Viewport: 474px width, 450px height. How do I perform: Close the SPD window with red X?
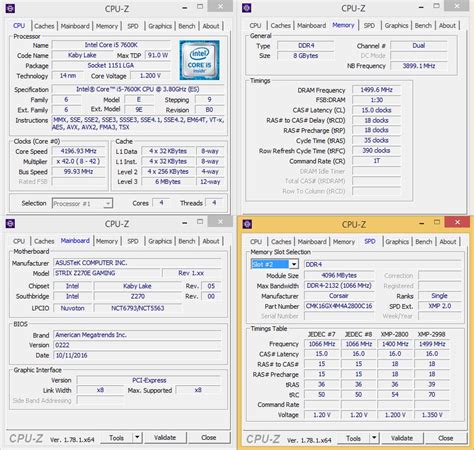[x=458, y=222]
